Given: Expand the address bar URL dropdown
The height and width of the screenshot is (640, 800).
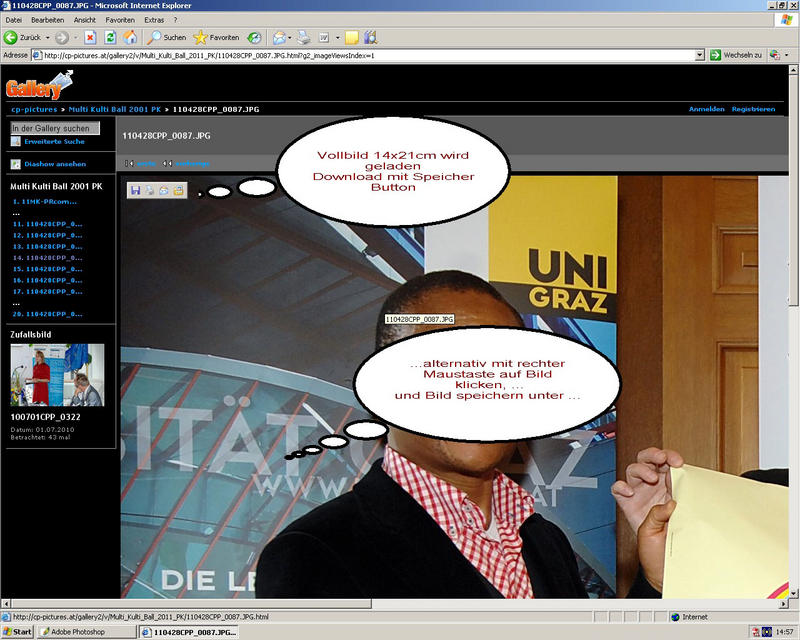Looking at the screenshot, I should [x=700, y=55].
